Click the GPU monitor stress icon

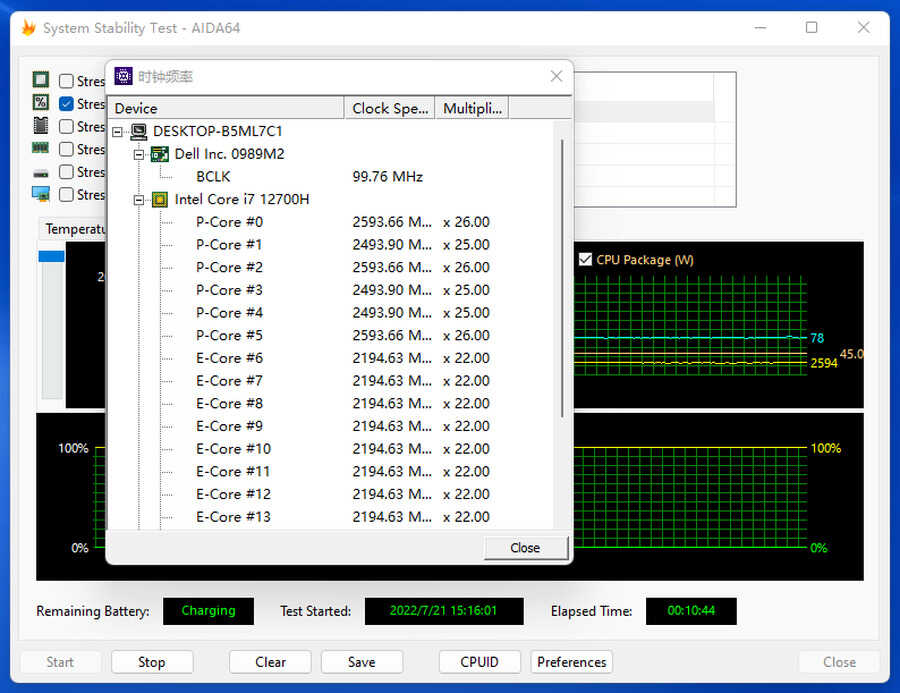point(41,194)
